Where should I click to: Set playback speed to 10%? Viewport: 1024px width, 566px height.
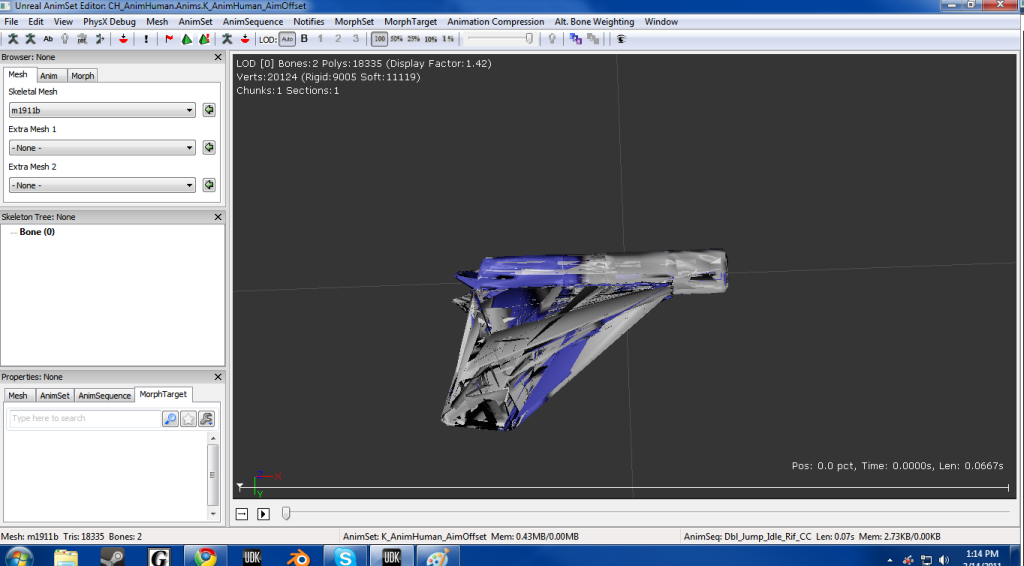click(430, 39)
